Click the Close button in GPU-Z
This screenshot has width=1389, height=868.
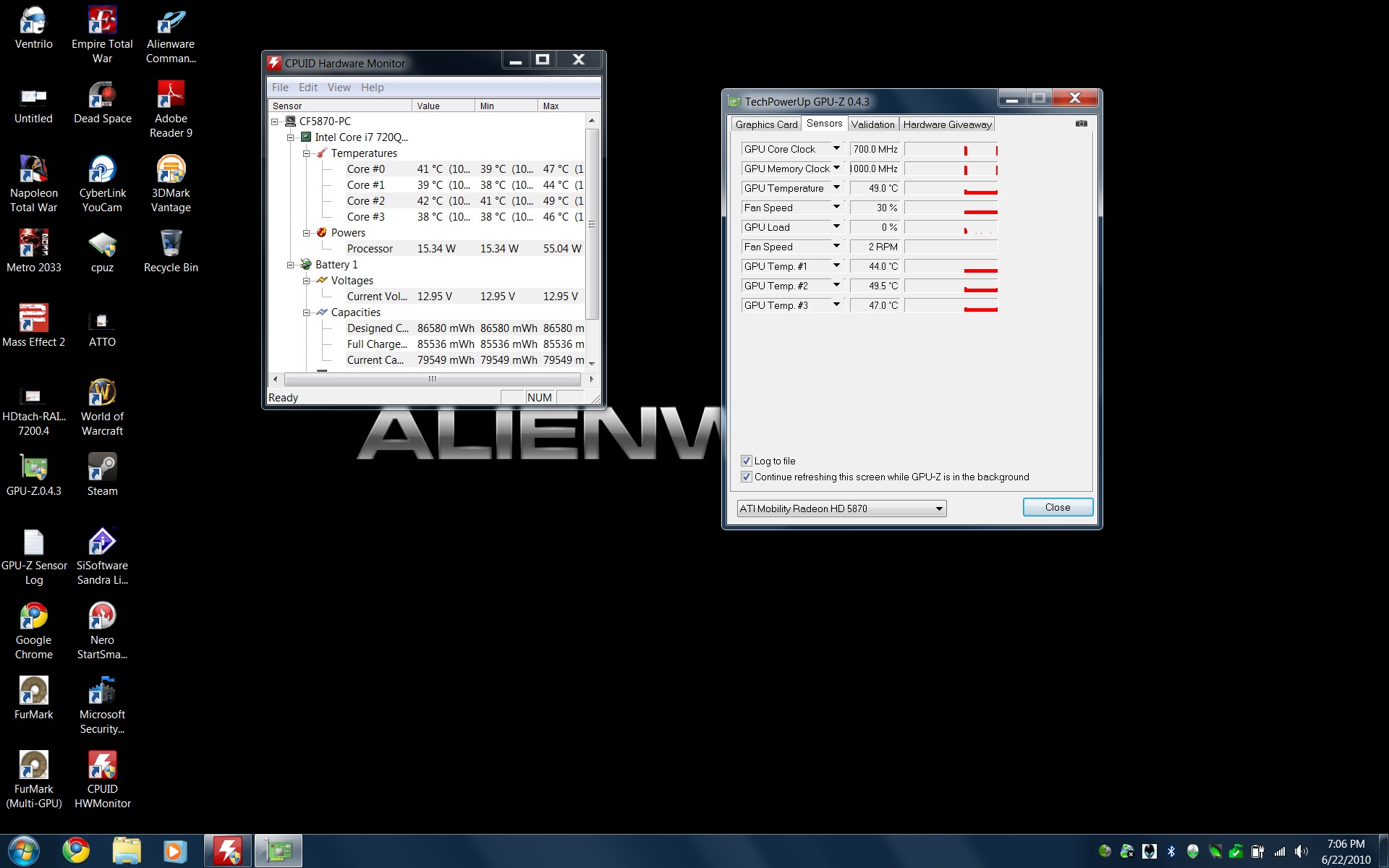tap(1057, 507)
